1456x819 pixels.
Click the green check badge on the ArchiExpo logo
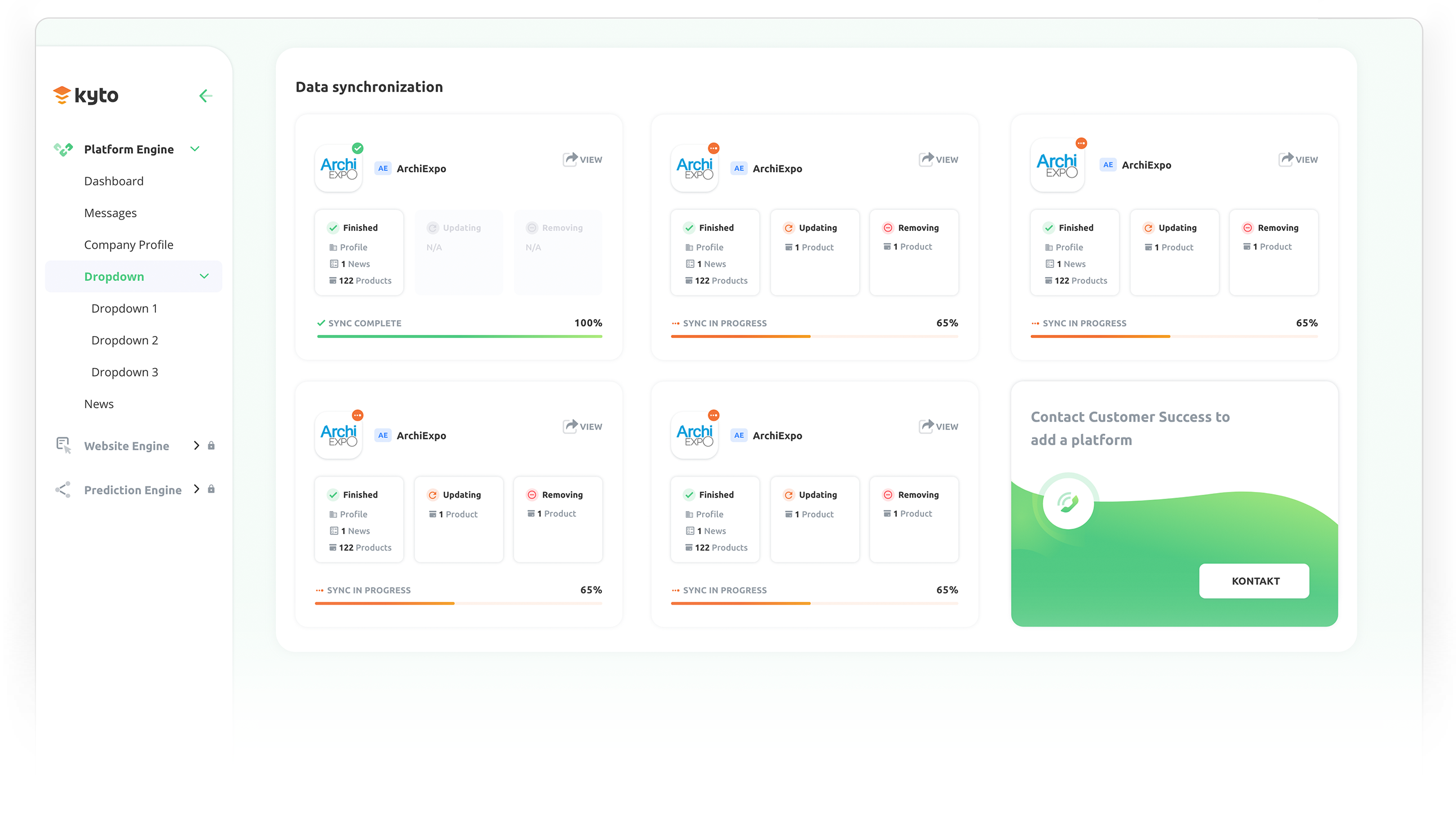click(x=358, y=148)
